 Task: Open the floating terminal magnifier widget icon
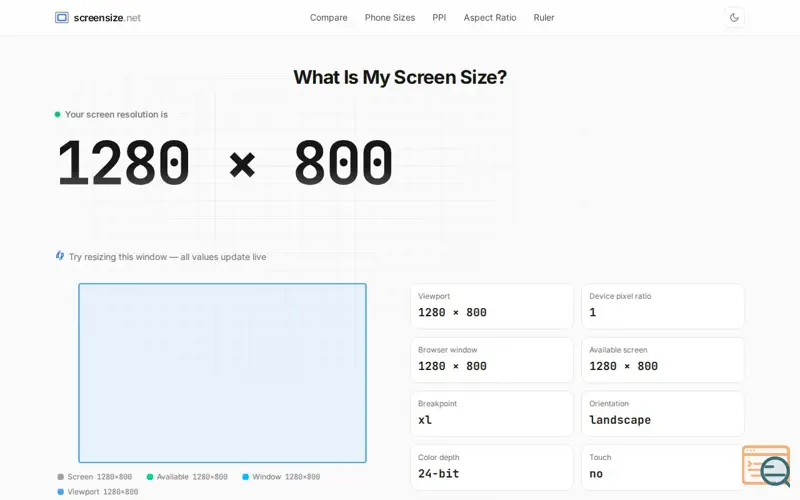[766, 466]
